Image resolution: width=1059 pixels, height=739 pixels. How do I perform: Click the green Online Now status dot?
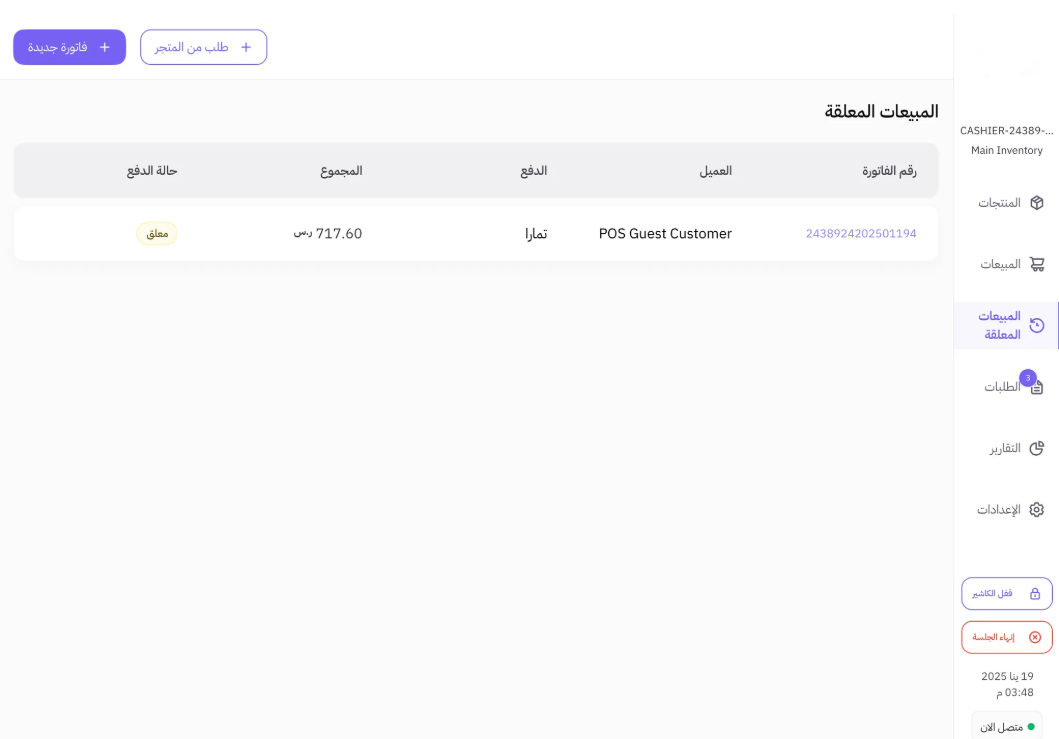[1031, 726]
